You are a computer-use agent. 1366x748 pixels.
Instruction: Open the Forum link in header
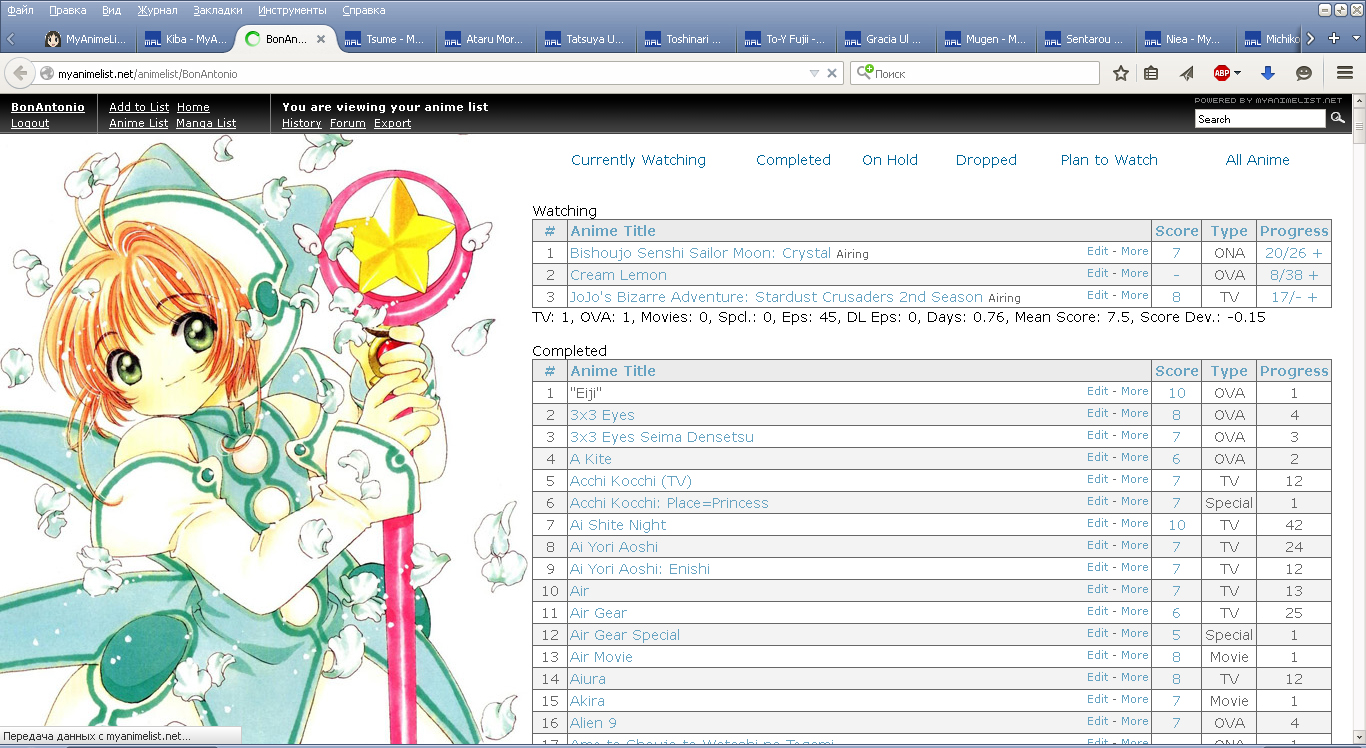click(x=348, y=123)
